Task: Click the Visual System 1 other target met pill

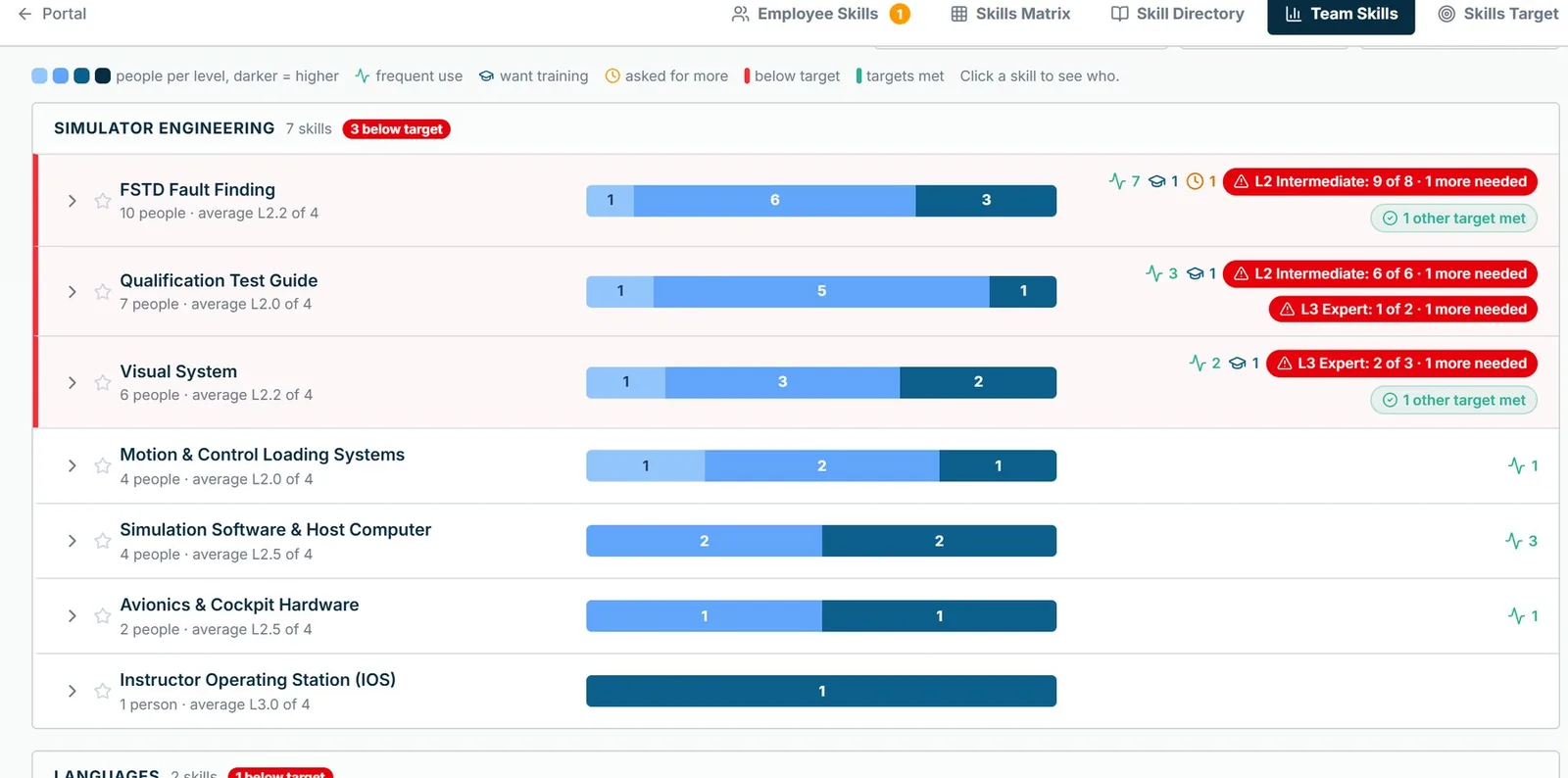Action: coord(1453,400)
